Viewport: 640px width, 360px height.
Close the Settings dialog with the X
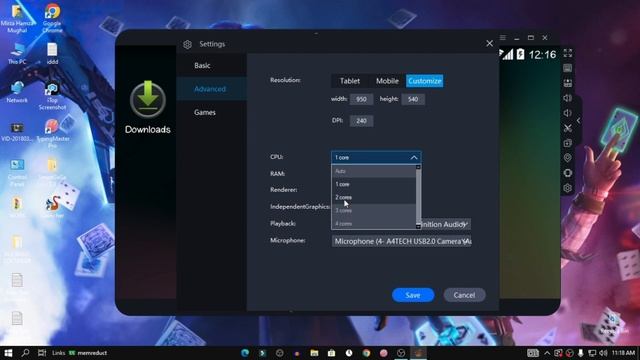click(x=489, y=43)
